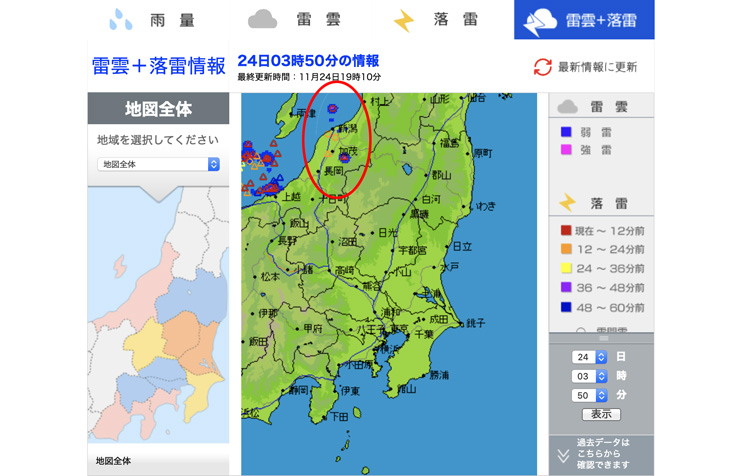Click the blue 弱雷 color swatch
740x476 pixels.
[x=566, y=132]
